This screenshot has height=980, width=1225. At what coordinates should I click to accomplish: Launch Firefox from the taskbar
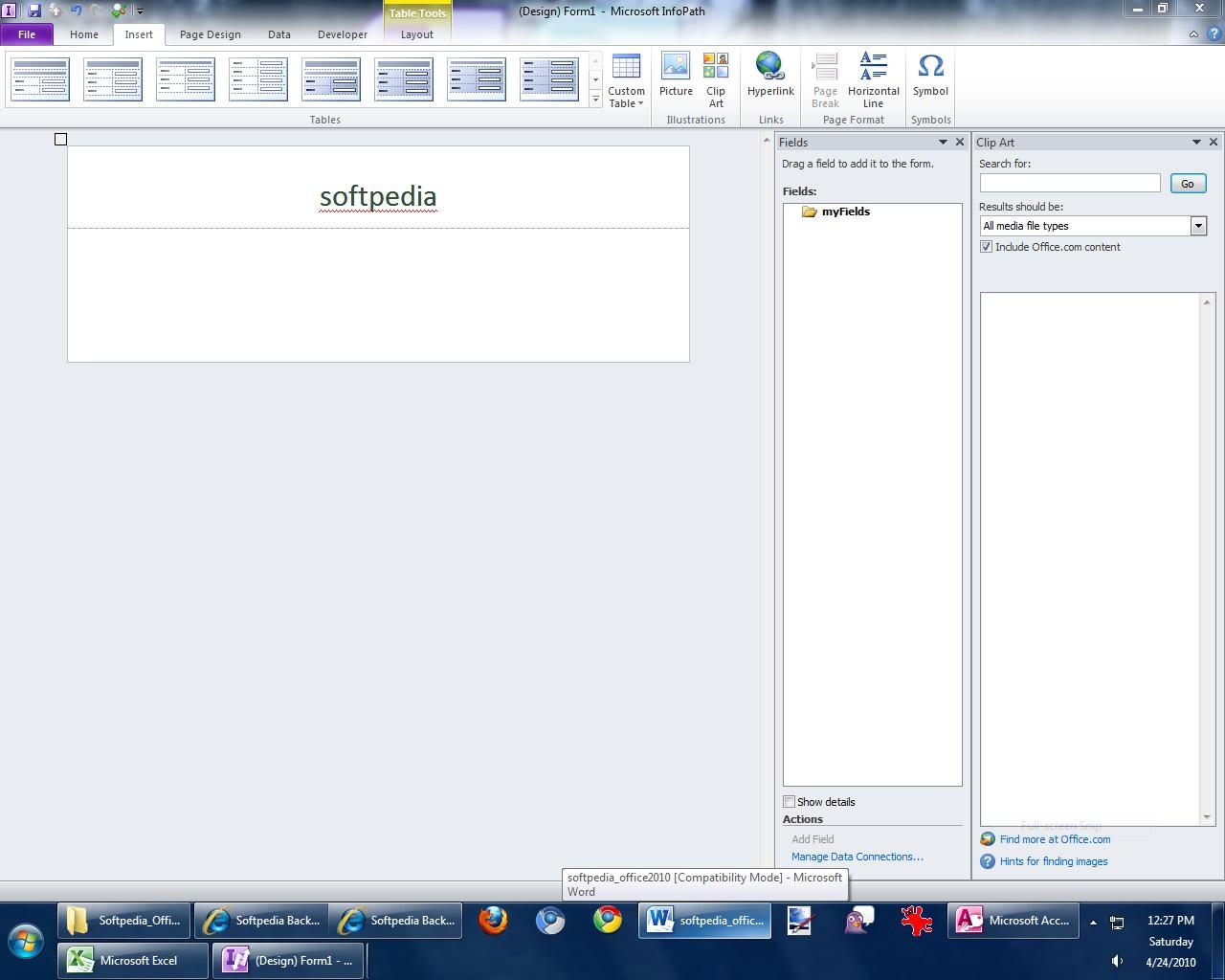click(x=493, y=921)
